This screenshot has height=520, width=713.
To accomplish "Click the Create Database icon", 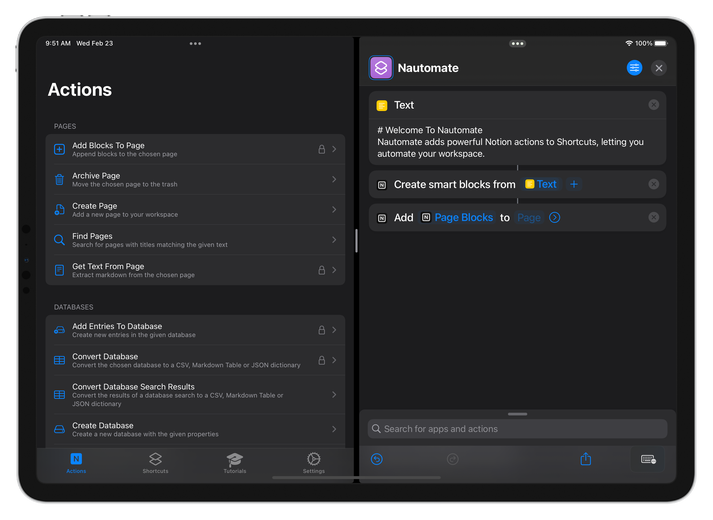I will pos(59,429).
